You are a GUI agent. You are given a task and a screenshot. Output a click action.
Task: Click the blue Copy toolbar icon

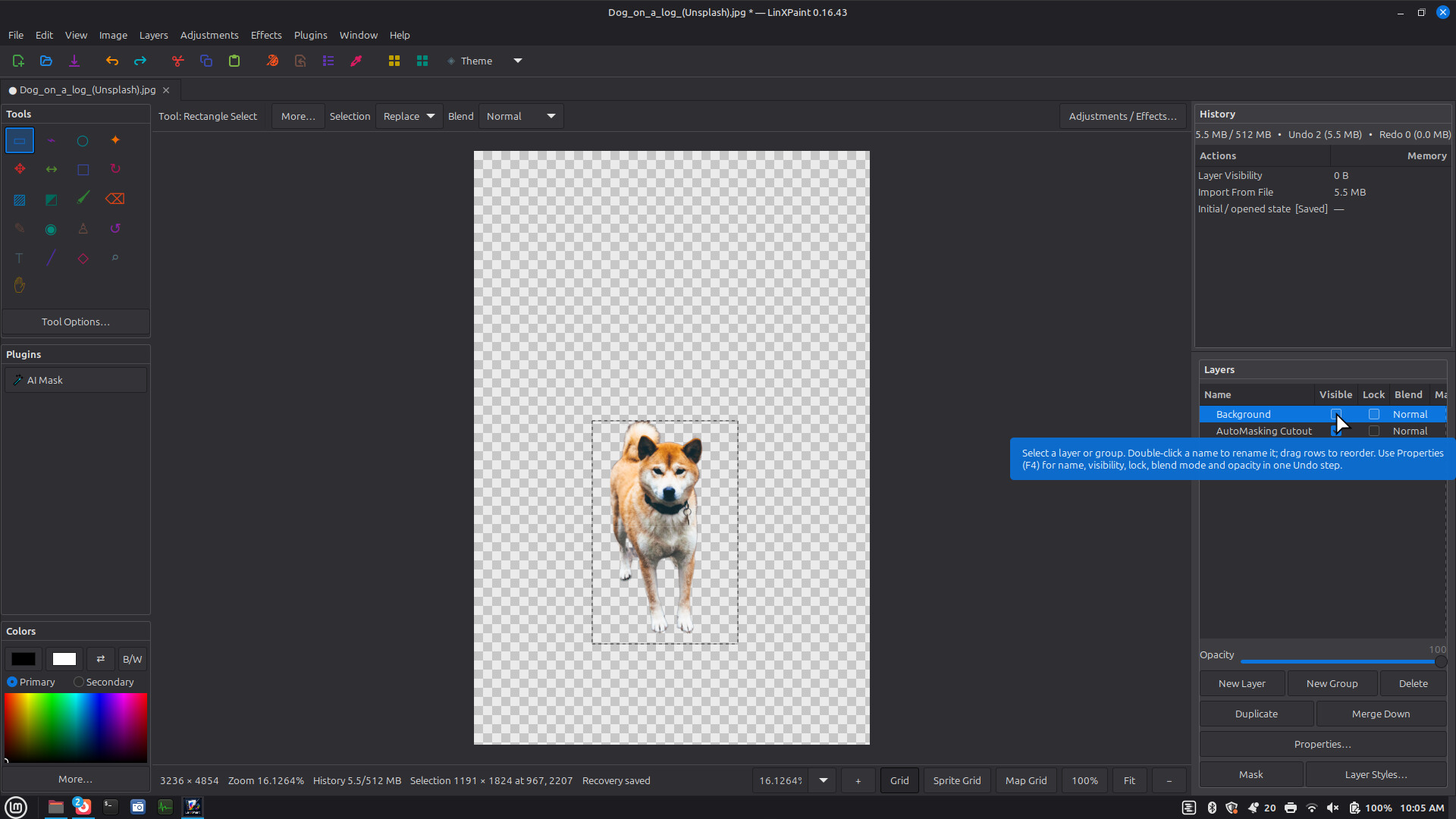[206, 61]
